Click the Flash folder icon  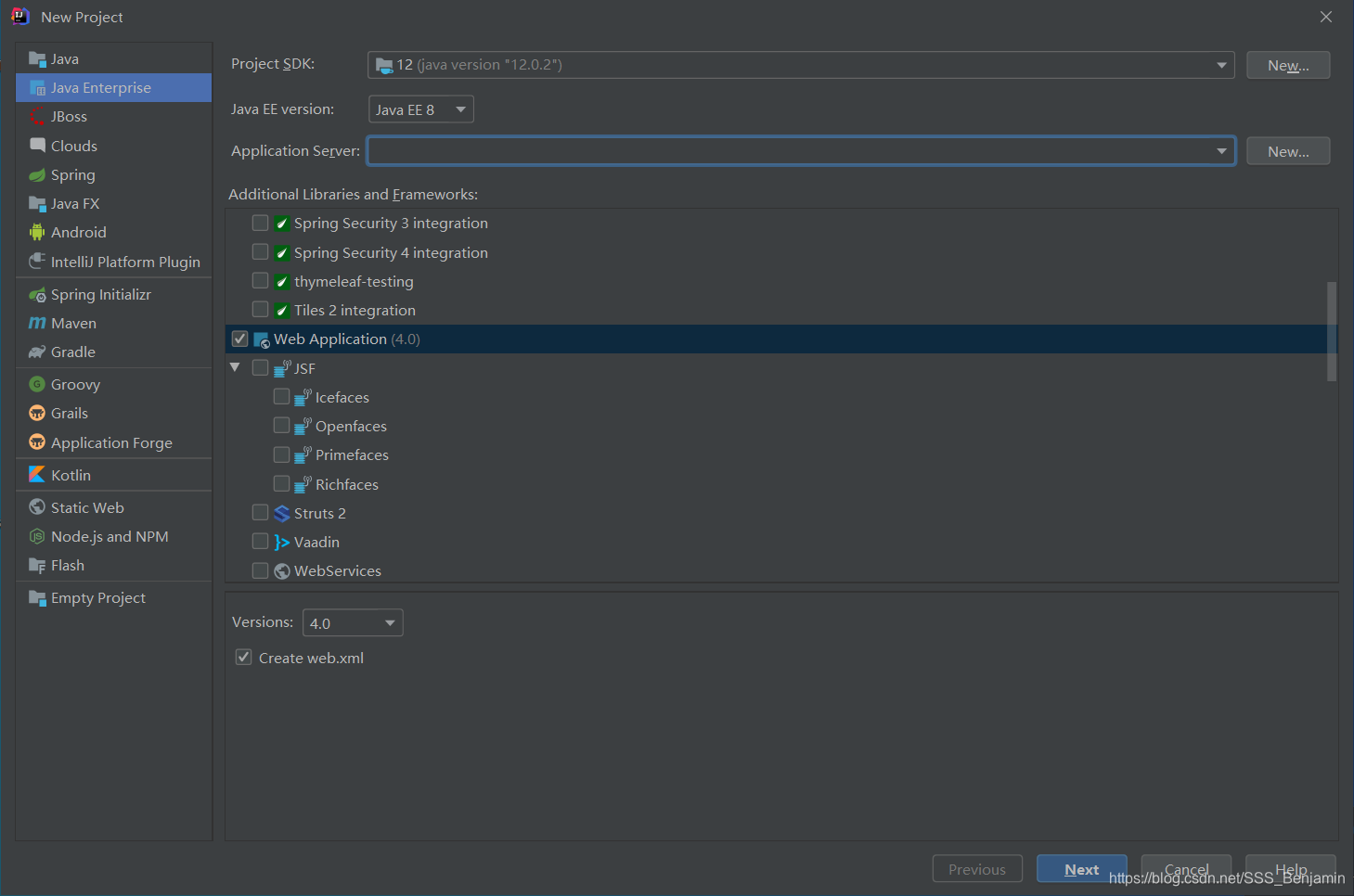click(37, 566)
